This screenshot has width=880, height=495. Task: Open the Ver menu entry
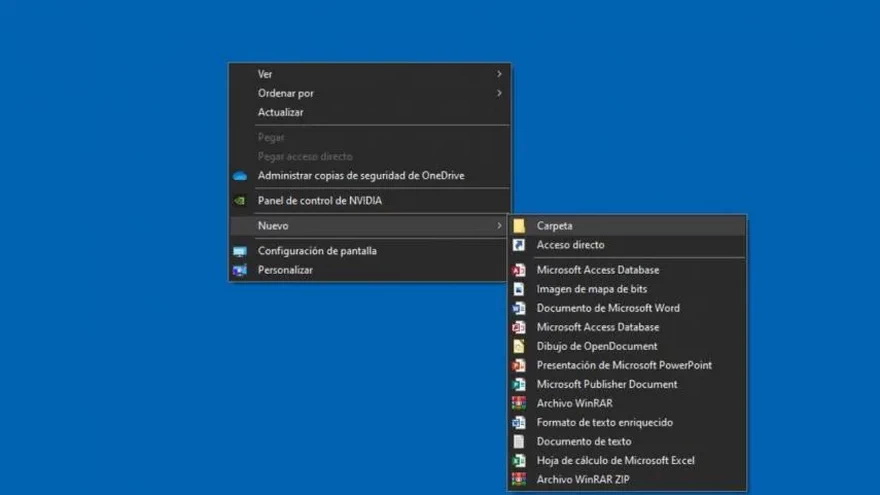tap(369, 74)
